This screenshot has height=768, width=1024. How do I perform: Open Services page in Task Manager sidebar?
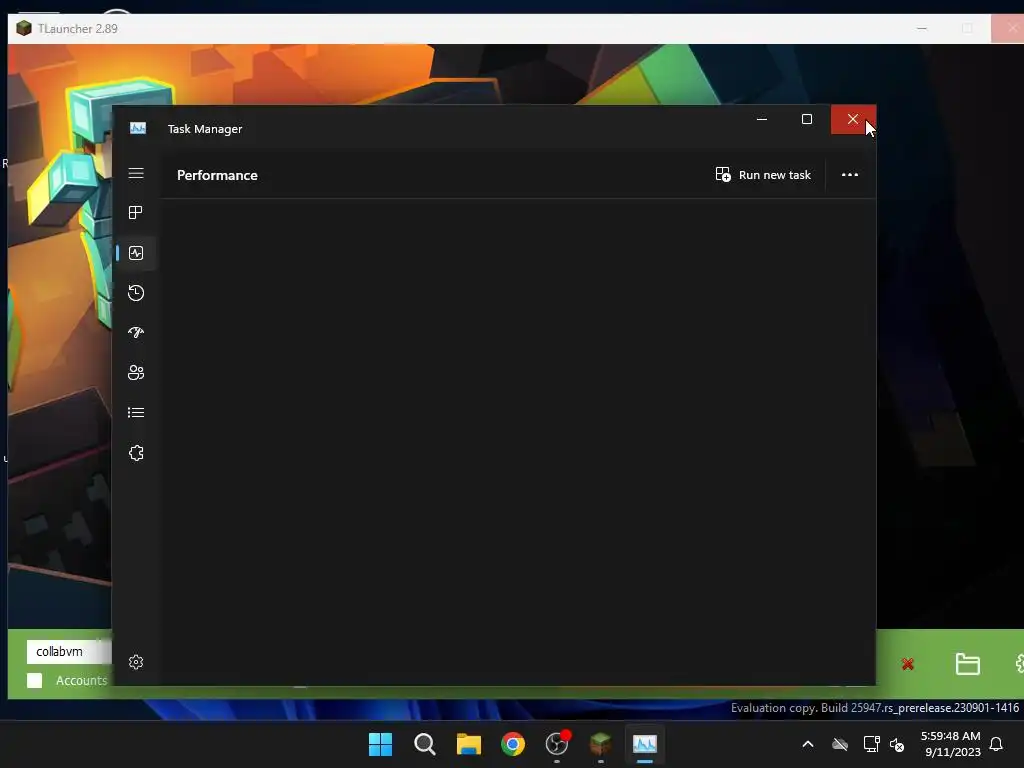(136, 453)
